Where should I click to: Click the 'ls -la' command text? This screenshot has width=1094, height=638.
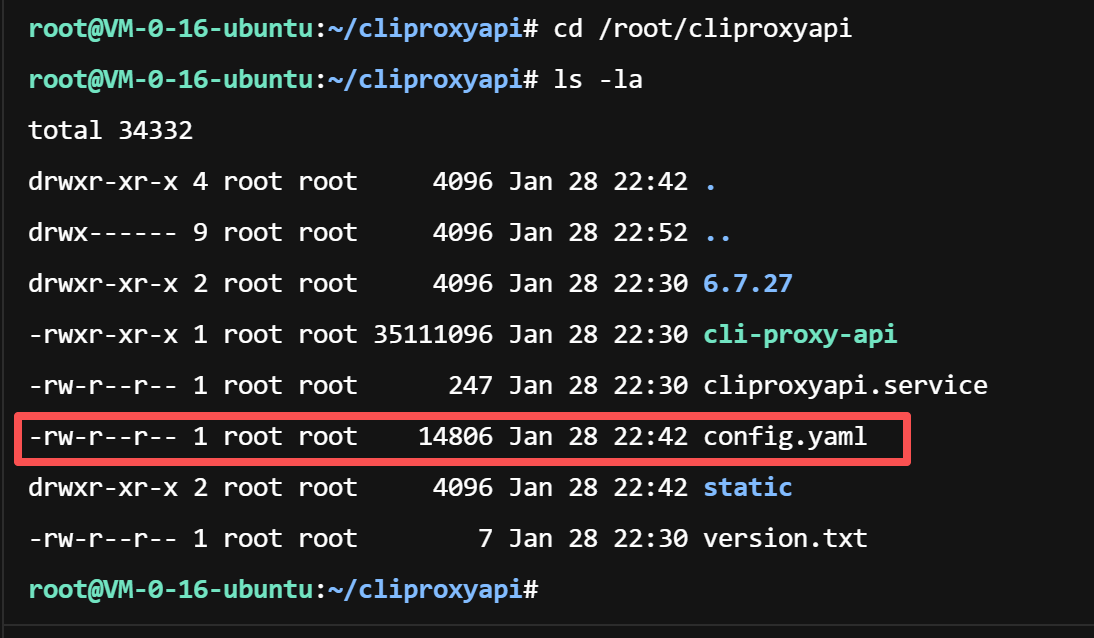tap(597, 79)
